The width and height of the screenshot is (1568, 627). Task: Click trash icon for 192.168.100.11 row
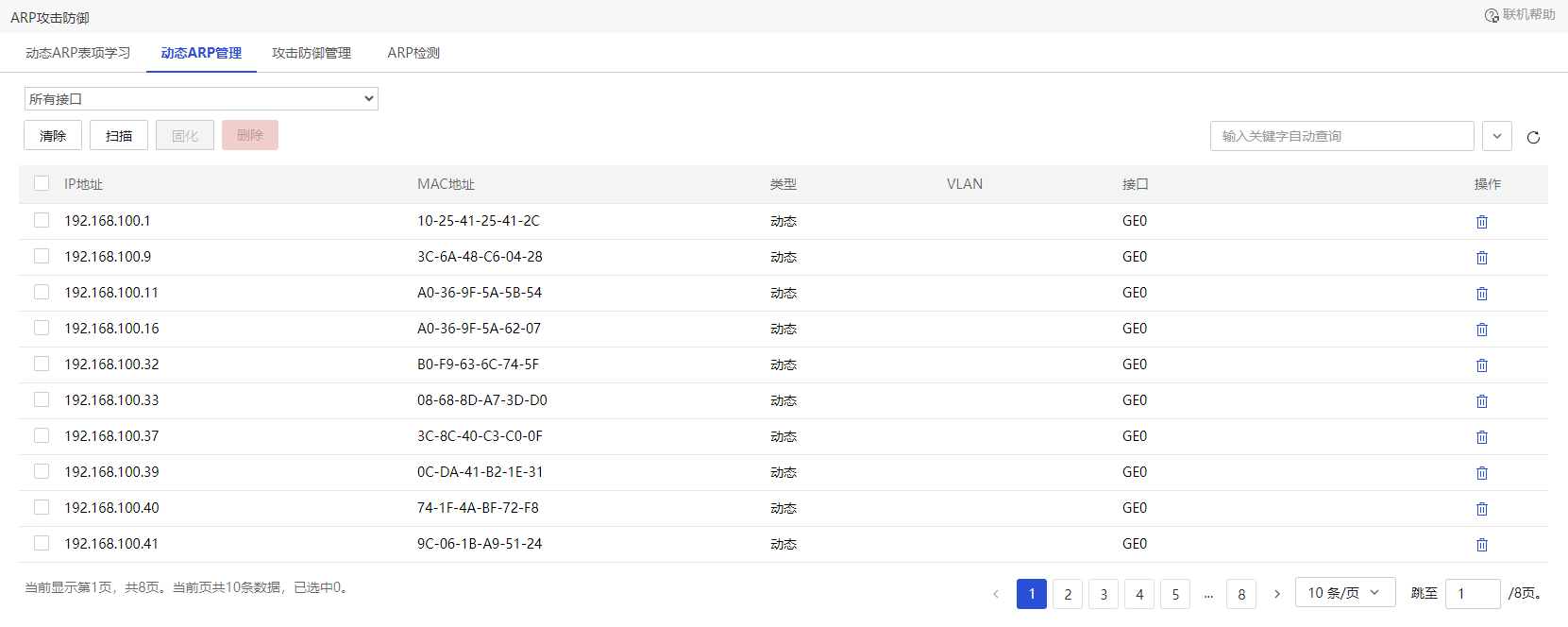tap(1481, 294)
